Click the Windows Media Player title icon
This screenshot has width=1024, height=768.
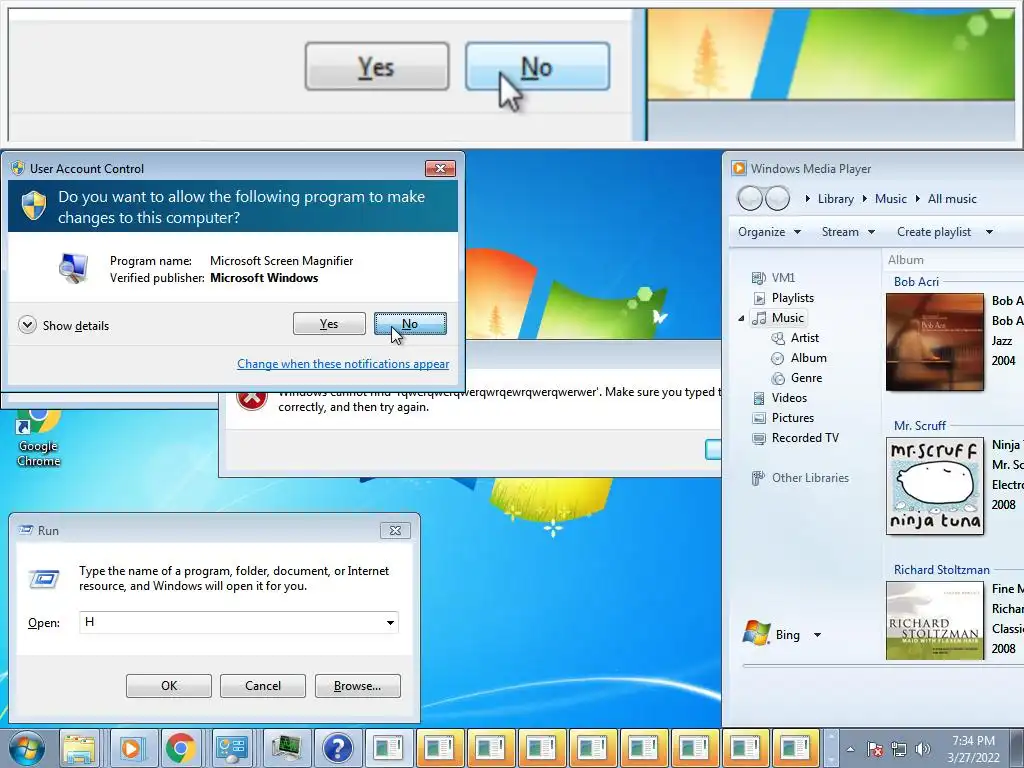coord(739,168)
